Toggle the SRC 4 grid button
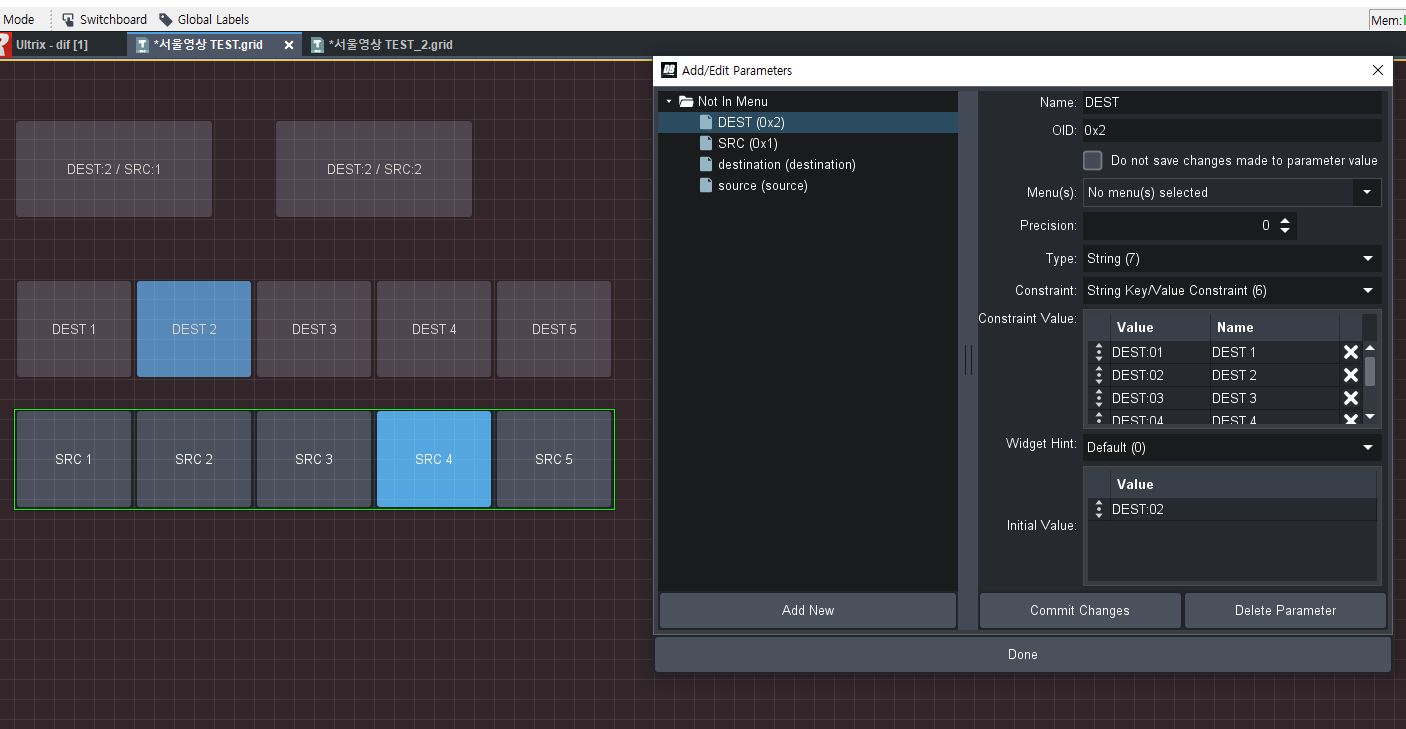 [434, 459]
